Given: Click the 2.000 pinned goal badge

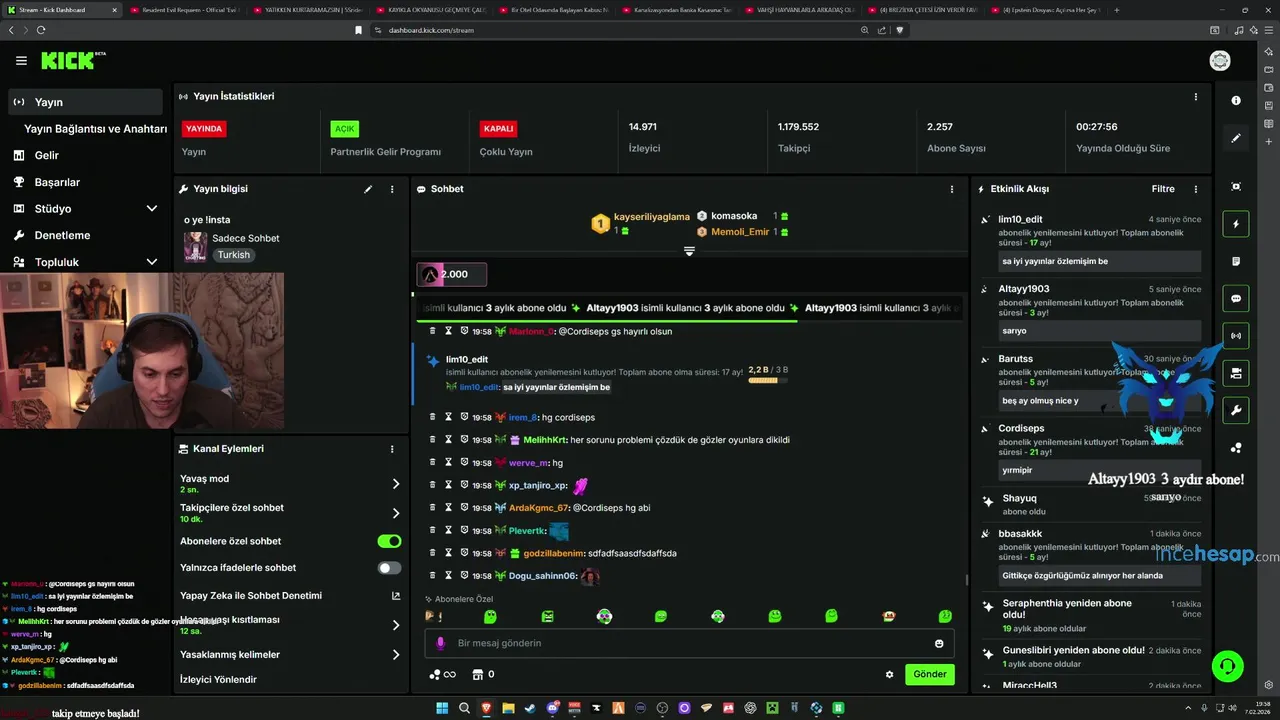Looking at the screenshot, I should [452, 274].
